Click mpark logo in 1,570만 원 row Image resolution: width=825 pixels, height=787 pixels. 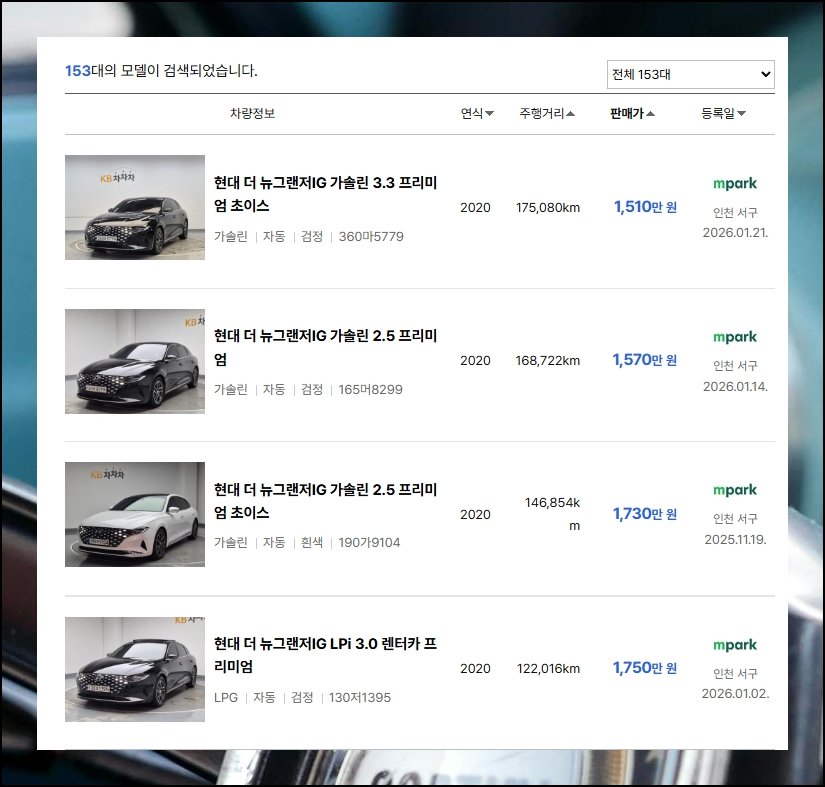point(735,337)
